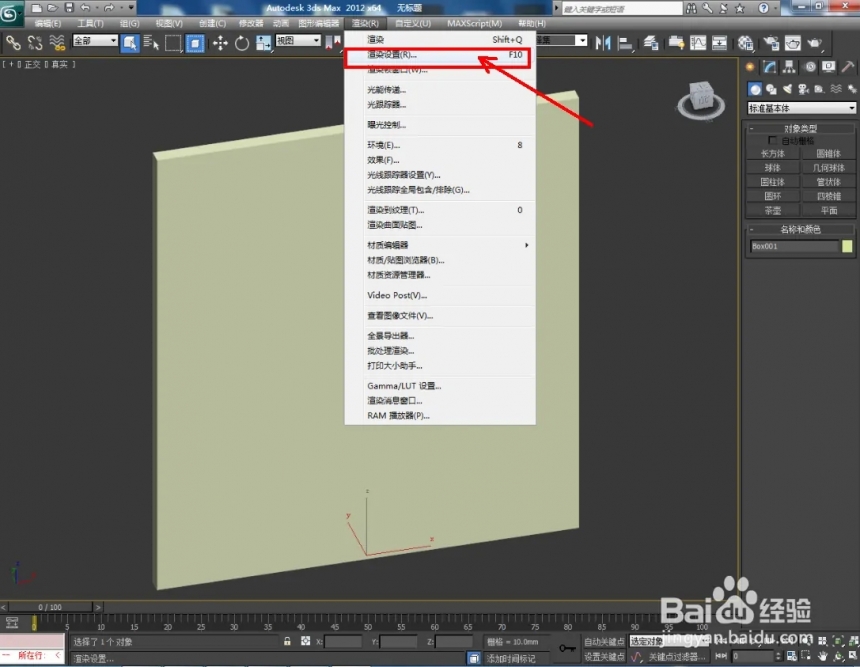Choose Video Post(V)... menu entry
This screenshot has width=860, height=667.
(x=440, y=295)
